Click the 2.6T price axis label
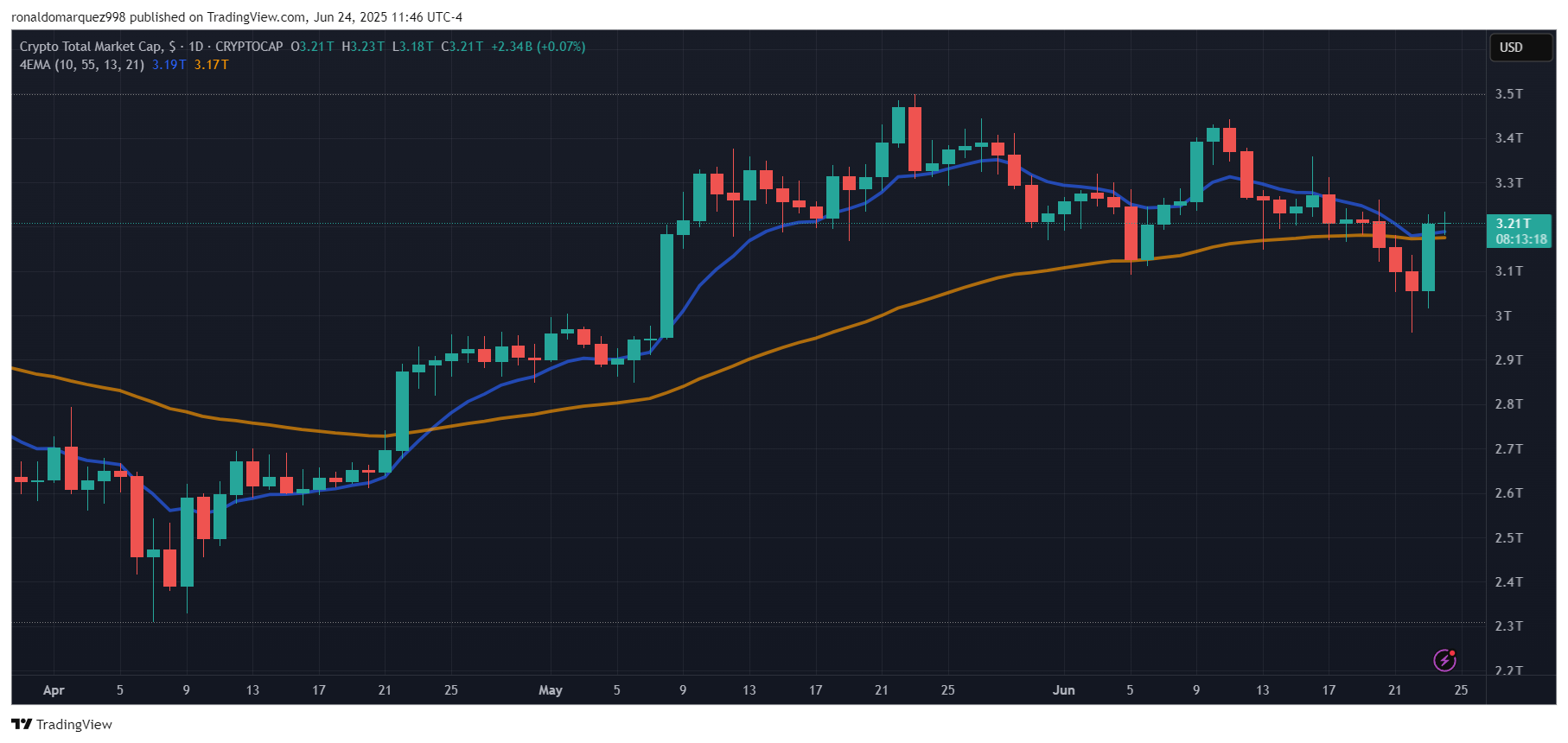 pos(1509,493)
